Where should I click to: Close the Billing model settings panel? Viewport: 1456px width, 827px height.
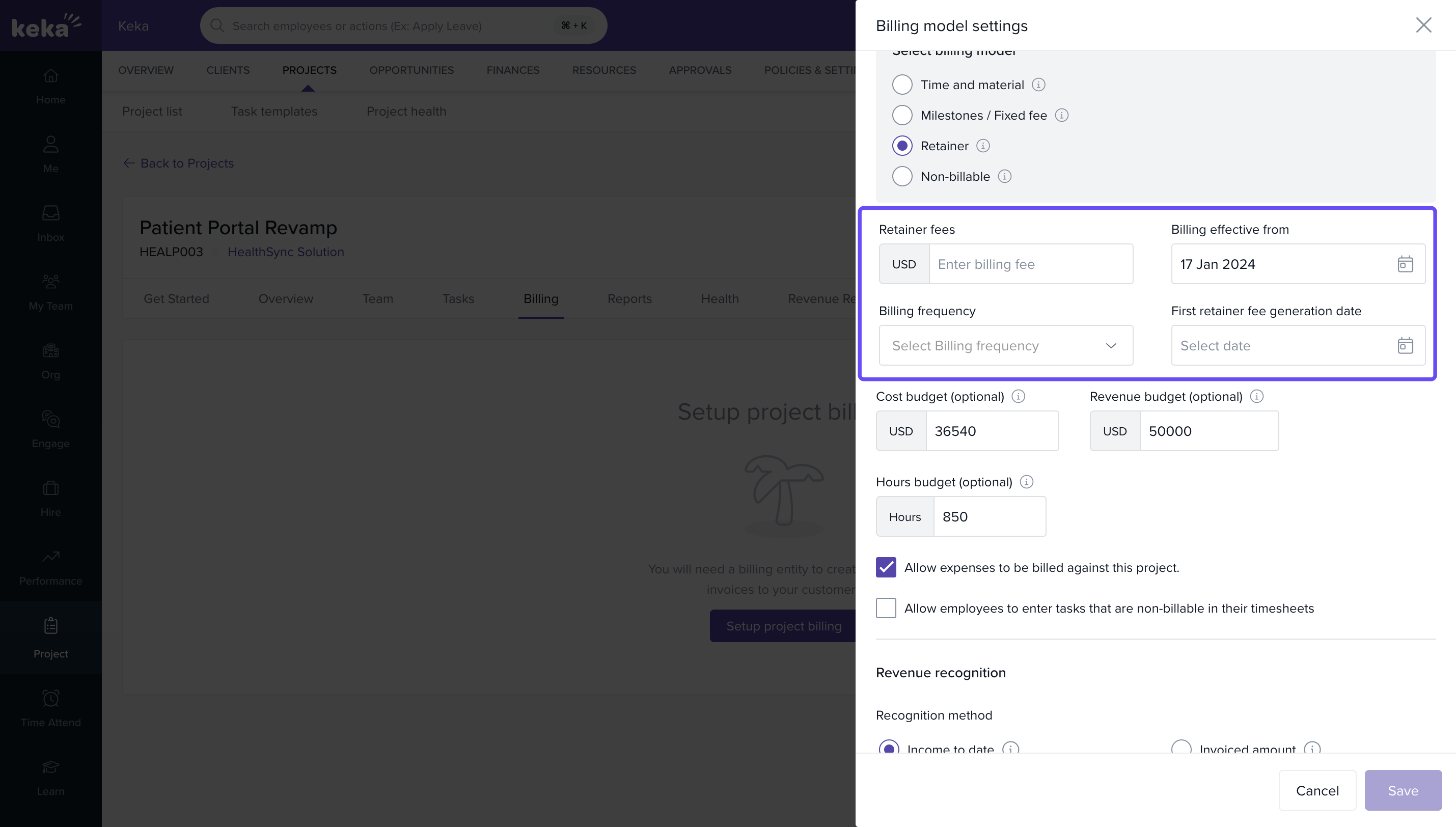tap(1423, 25)
